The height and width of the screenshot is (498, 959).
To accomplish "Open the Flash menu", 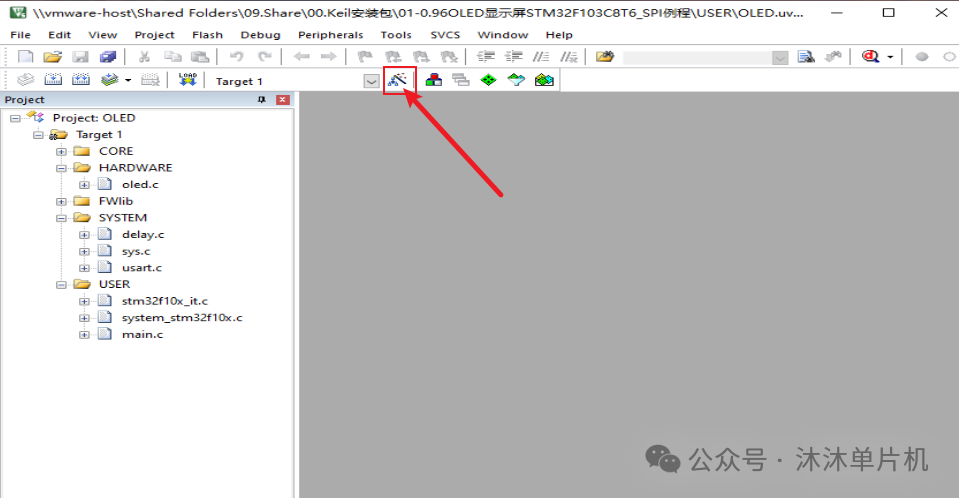I will tap(207, 35).
